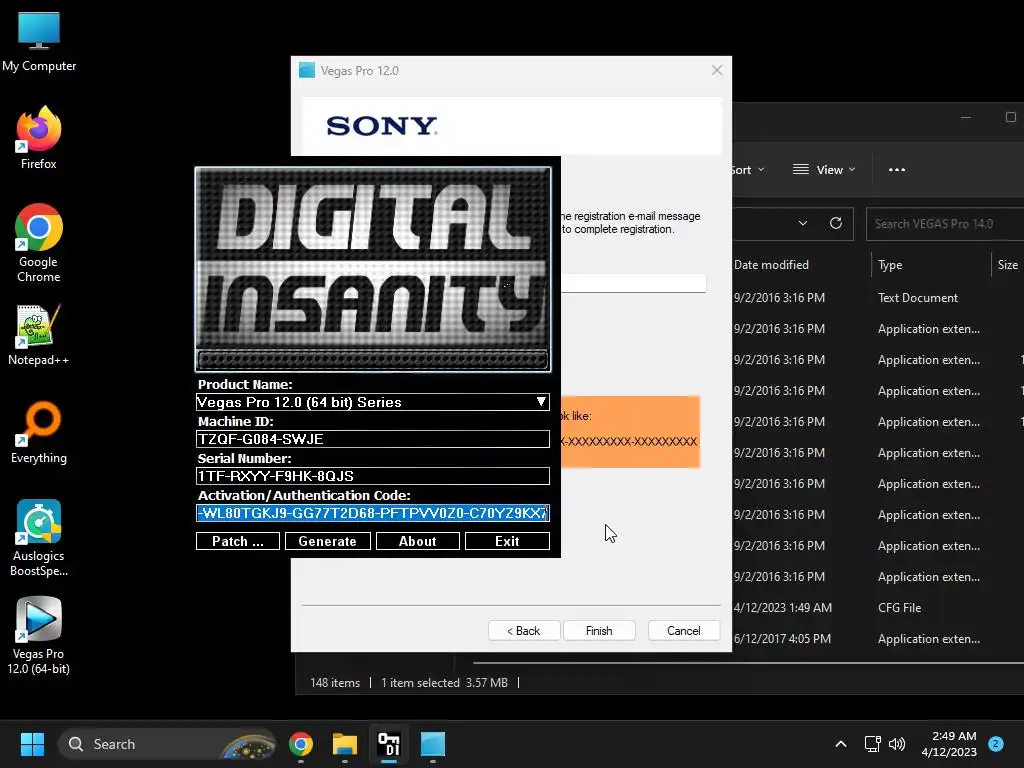Expand the View menu in File Explorer
The width and height of the screenshot is (1024, 768).
coord(824,170)
